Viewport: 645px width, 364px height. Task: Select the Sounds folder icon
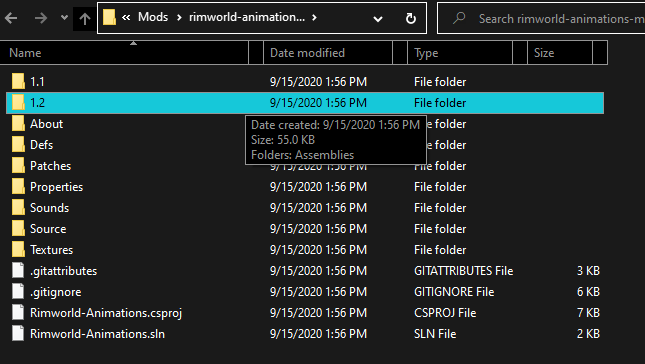tap(18, 207)
